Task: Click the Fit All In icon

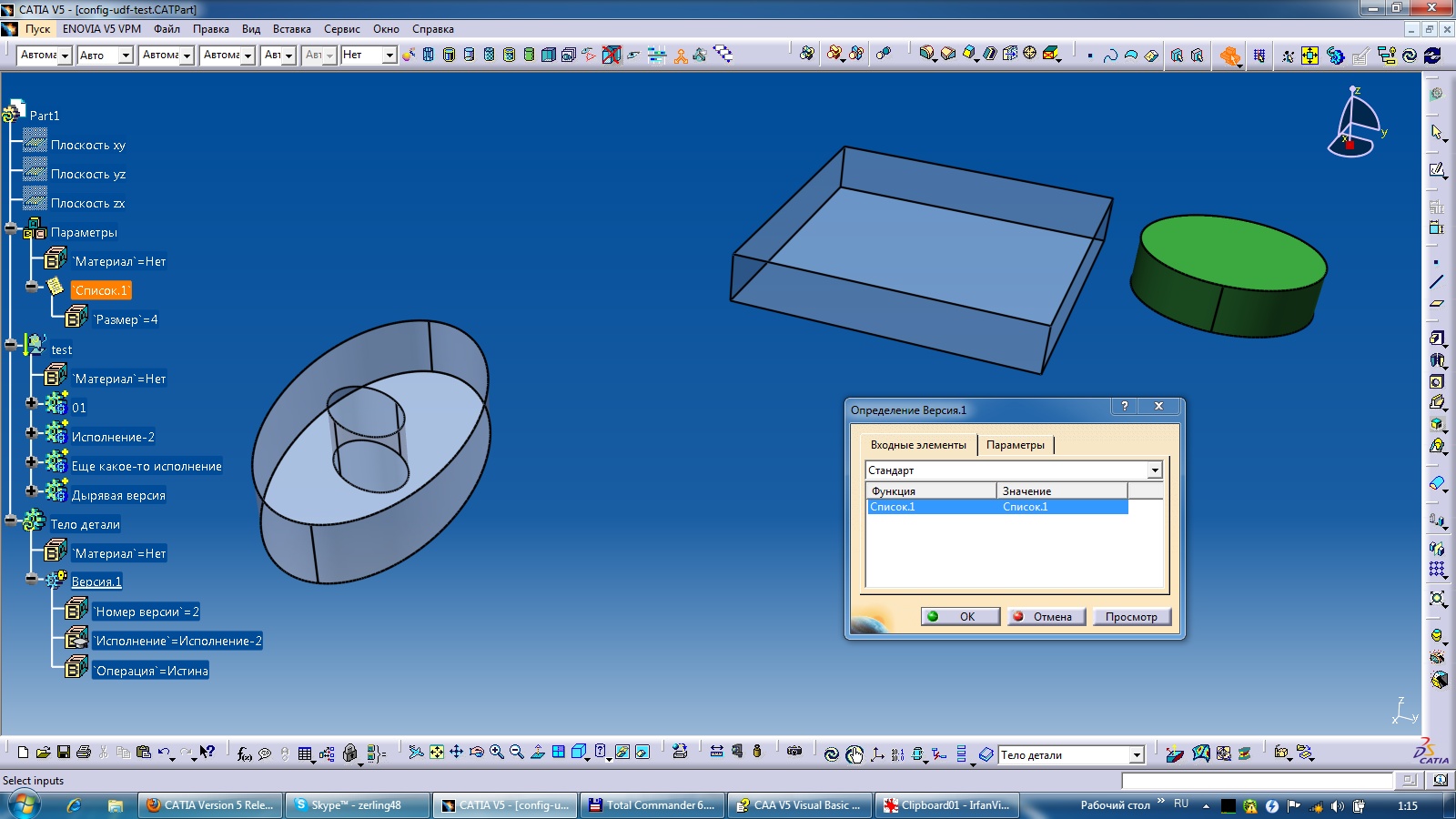Action: pyautogui.click(x=437, y=752)
